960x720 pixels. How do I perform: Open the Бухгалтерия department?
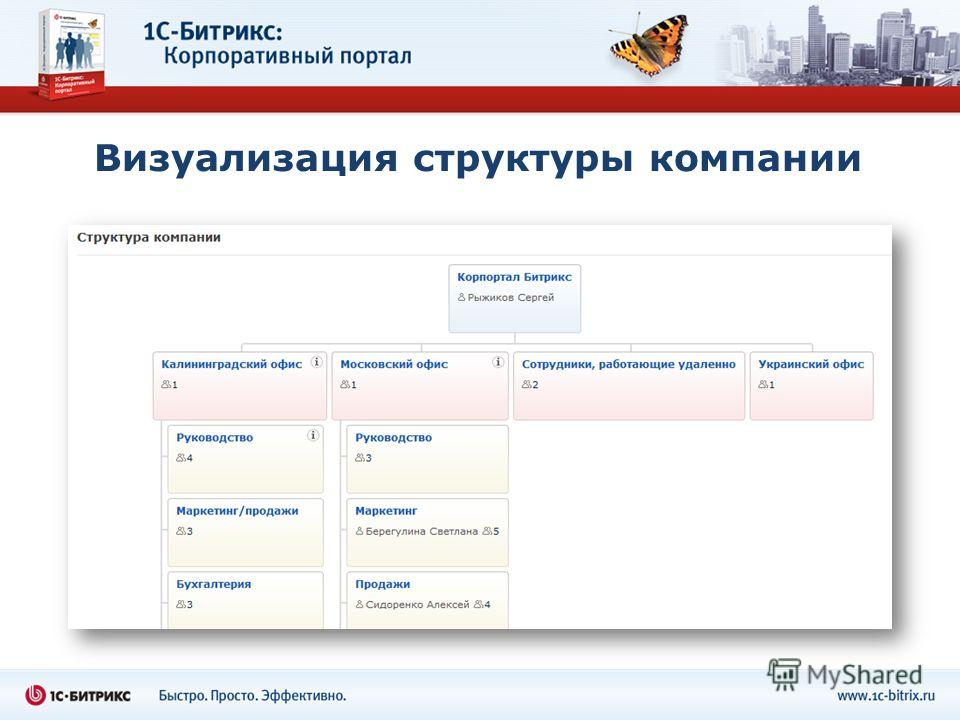(x=214, y=584)
